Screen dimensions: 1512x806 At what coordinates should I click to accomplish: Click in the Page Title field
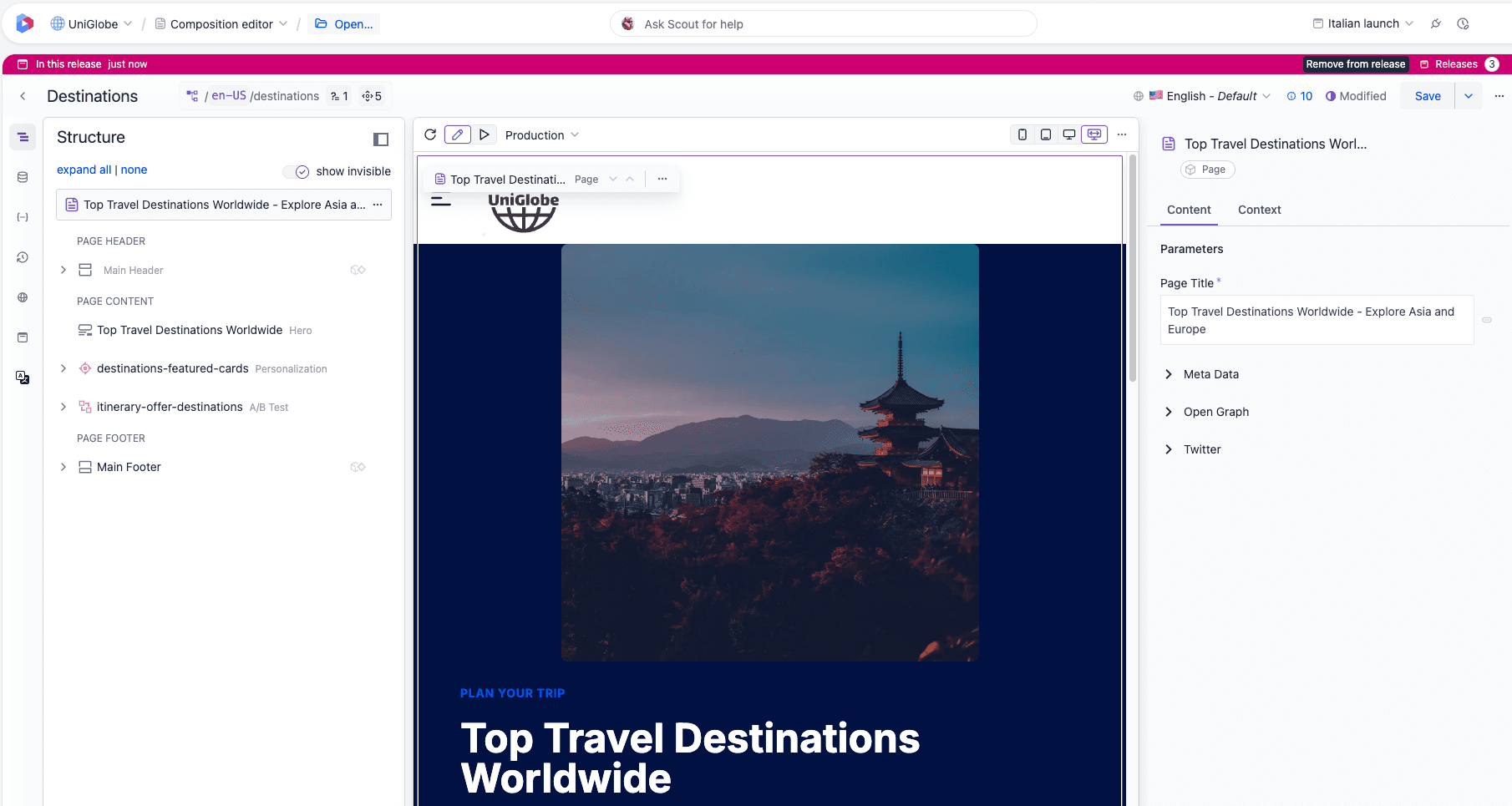[x=1317, y=320]
